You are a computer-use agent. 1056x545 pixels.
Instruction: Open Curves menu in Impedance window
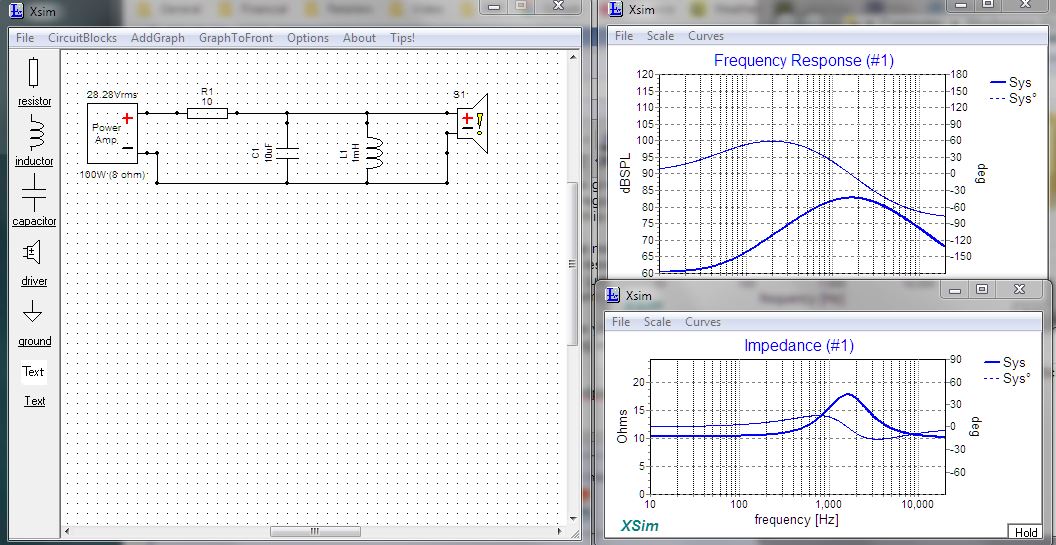coord(703,322)
